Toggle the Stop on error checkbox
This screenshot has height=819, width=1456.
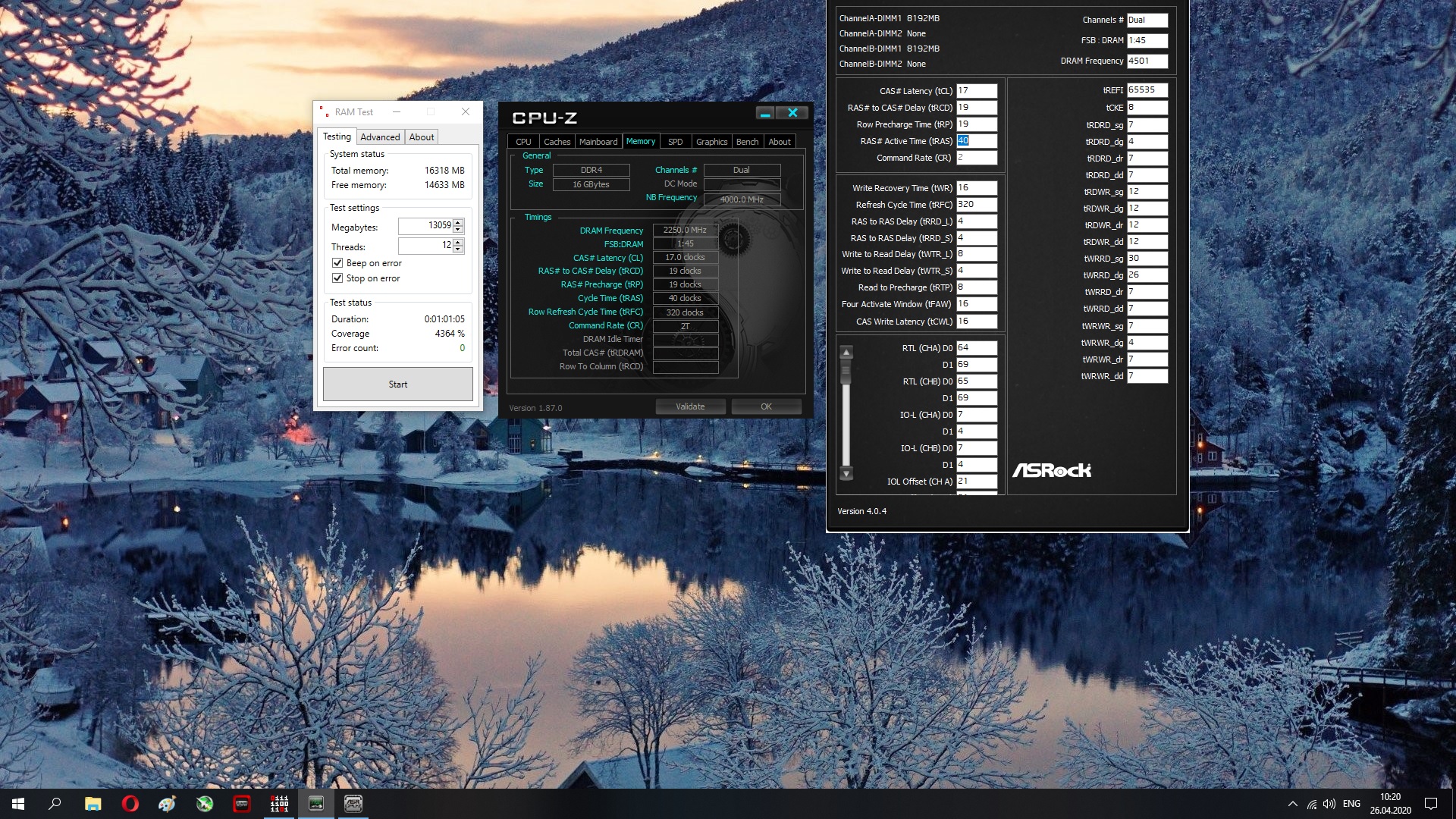click(x=337, y=278)
